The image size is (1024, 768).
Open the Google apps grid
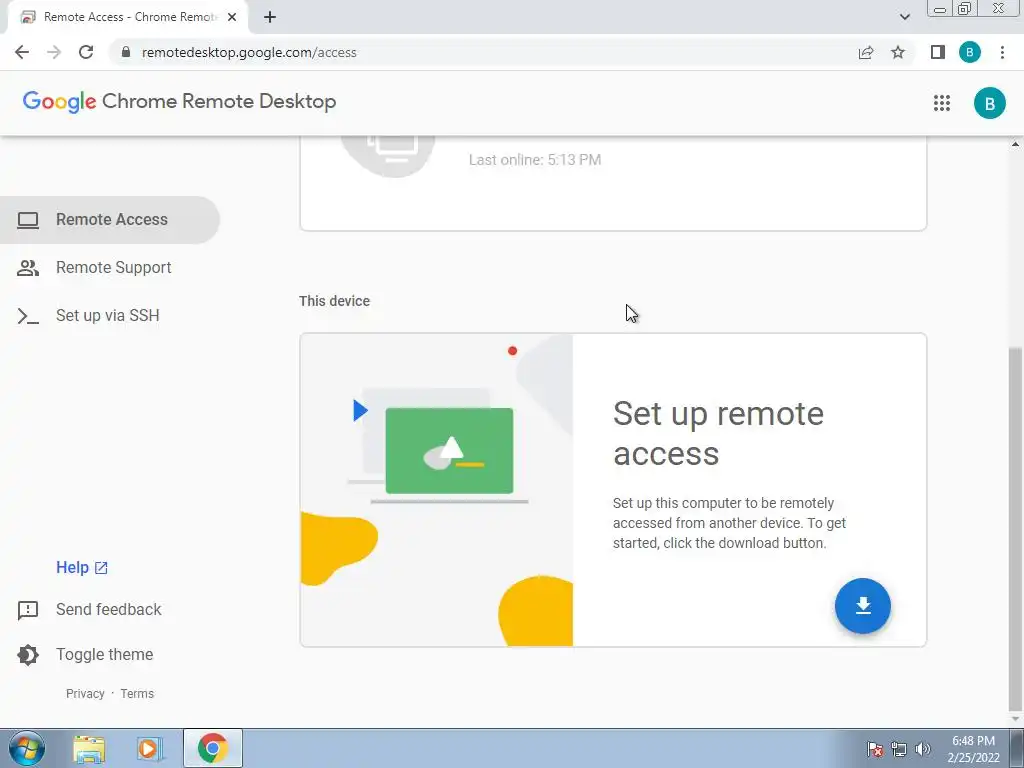coord(942,103)
